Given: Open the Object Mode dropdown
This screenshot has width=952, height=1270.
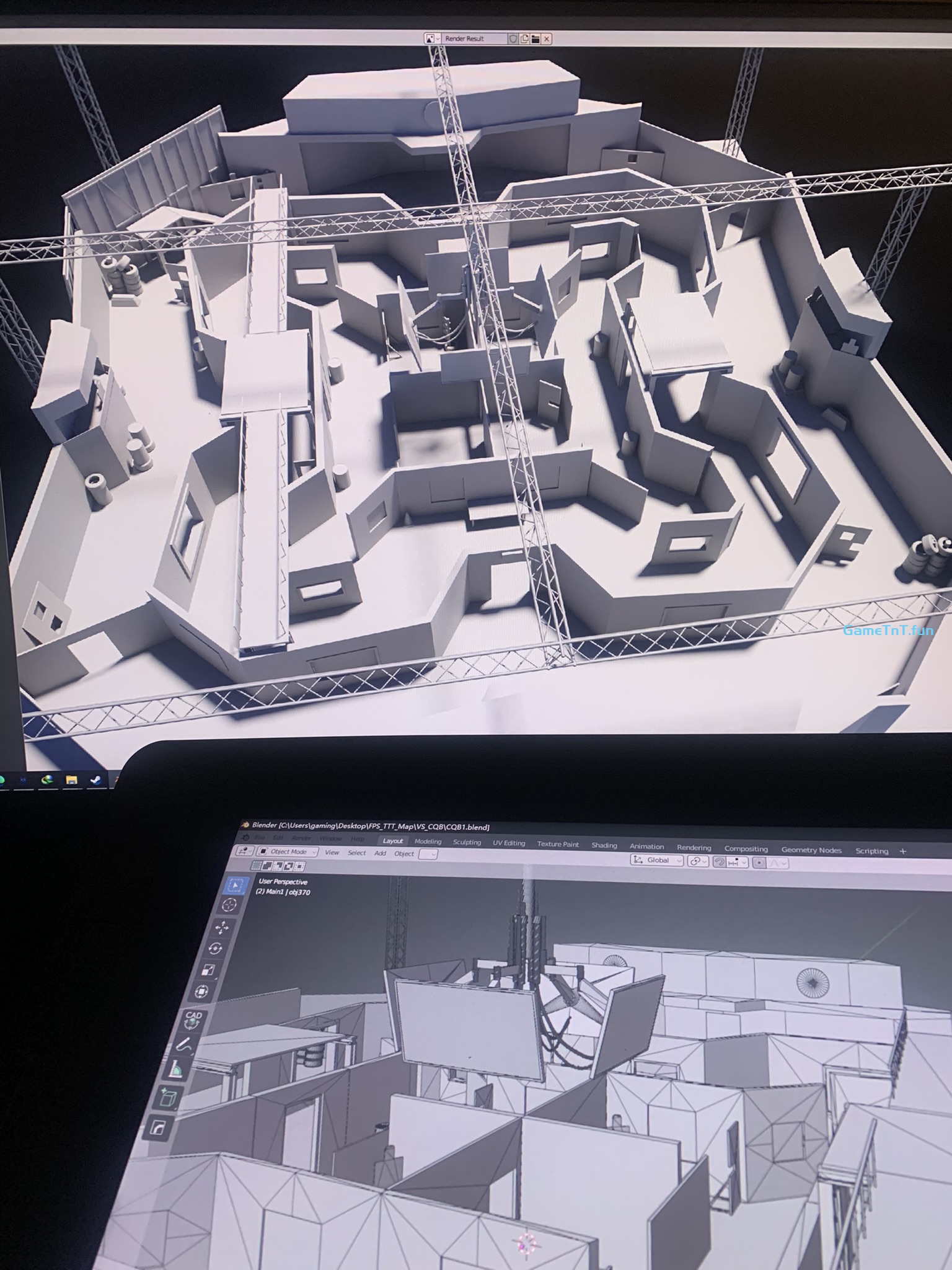Looking at the screenshot, I should click(x=288, y=851).
